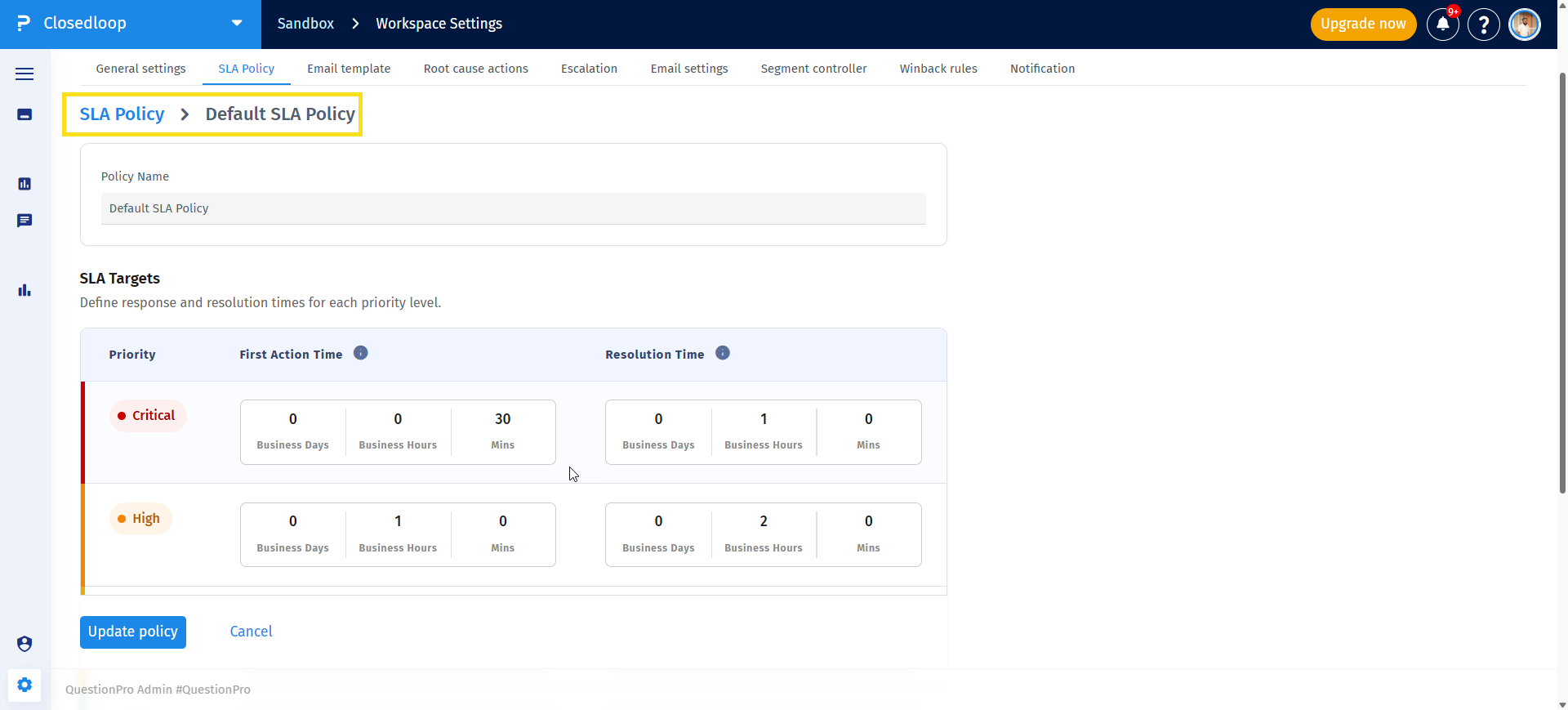This screenshot has height=710, width=1568.
Task: Click the SLA Policy breadcrumb link
Action: pos(122,114)
